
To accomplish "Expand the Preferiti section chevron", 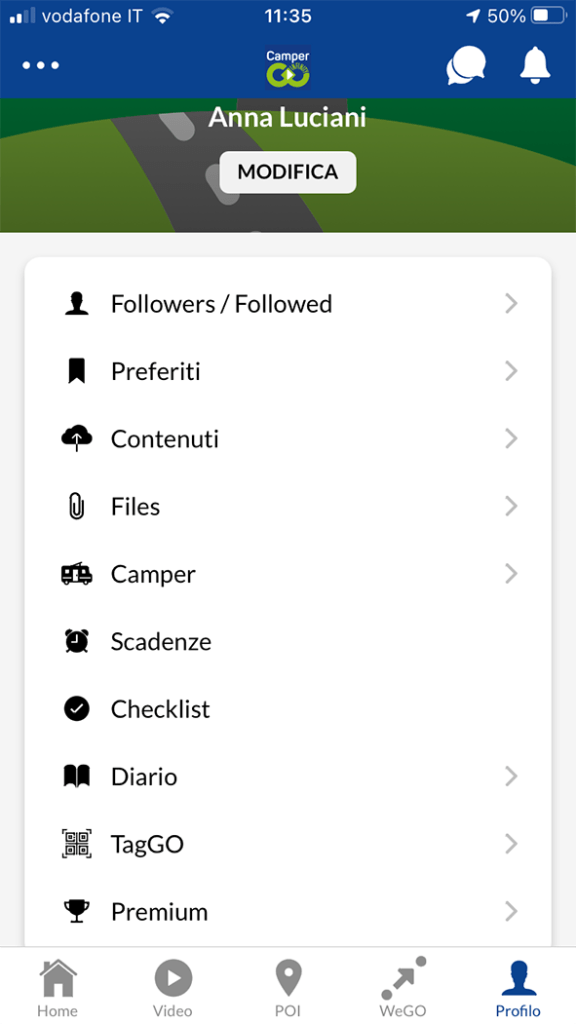I will tap(512, 371).
